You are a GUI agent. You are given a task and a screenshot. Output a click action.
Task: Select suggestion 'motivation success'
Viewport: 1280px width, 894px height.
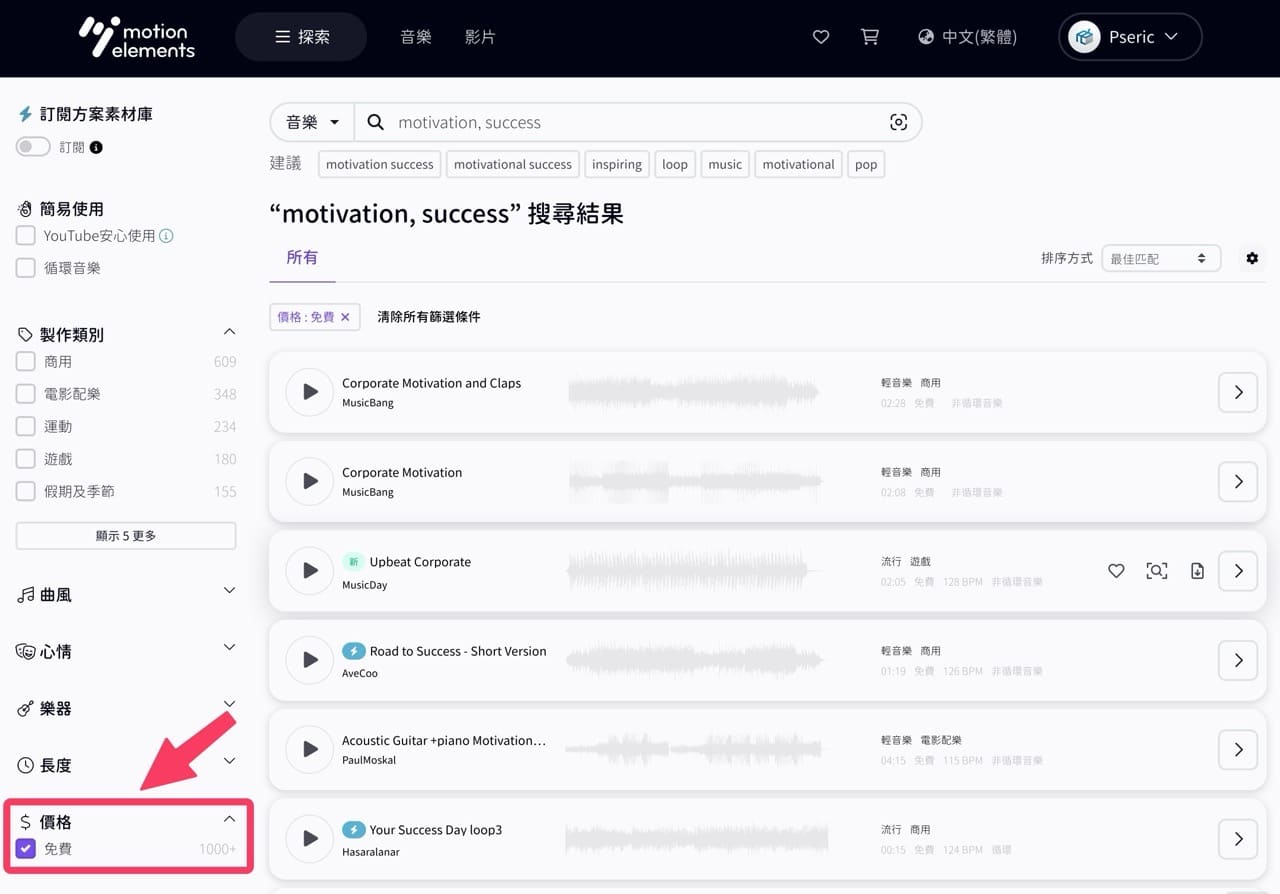coord(380,164)
